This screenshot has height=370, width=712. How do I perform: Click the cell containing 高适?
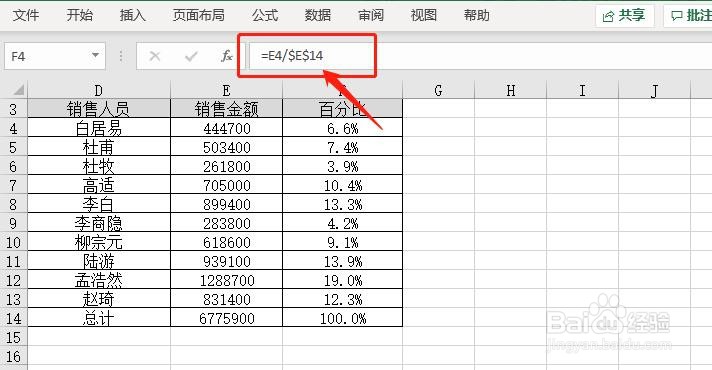point(99,185)
